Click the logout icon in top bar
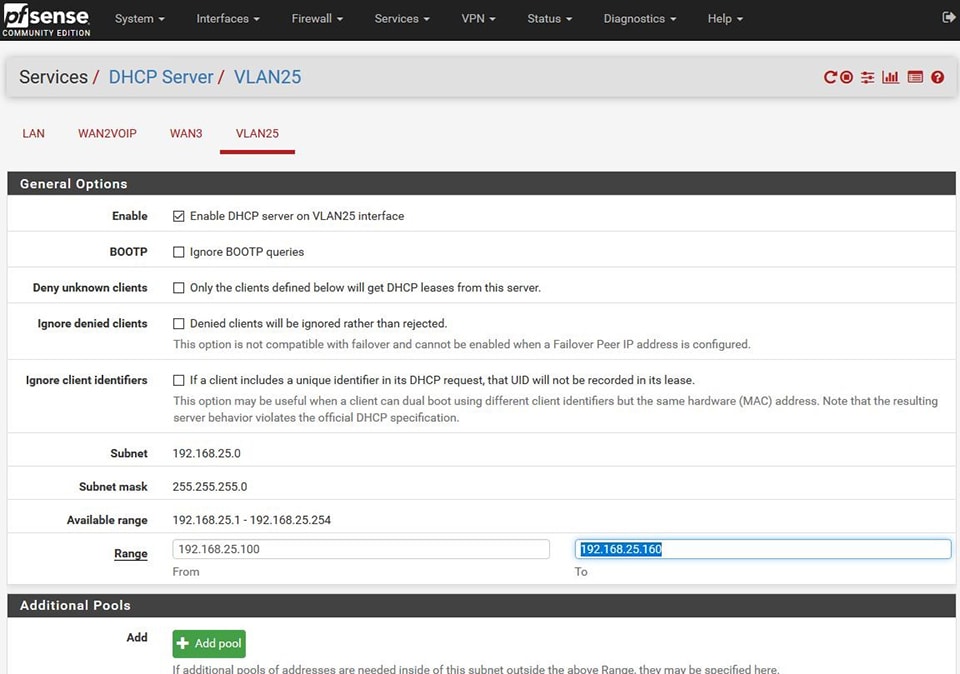 click(948, 18)
